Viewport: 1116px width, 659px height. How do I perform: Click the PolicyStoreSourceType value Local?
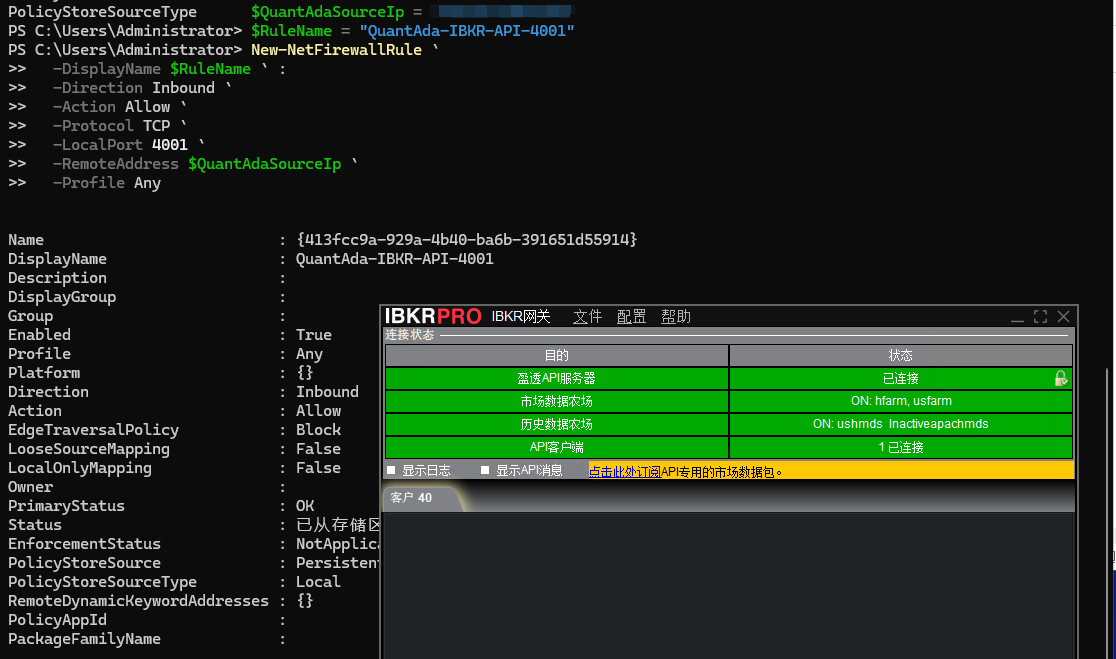318,581
